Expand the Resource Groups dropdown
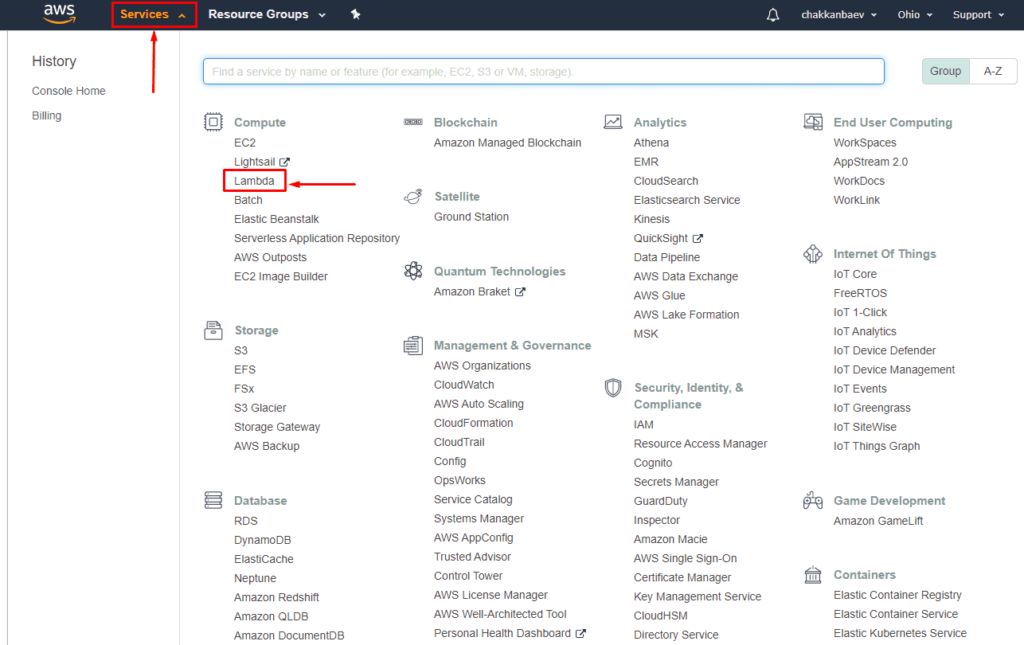1024x645 pixels. coord(266,15)
